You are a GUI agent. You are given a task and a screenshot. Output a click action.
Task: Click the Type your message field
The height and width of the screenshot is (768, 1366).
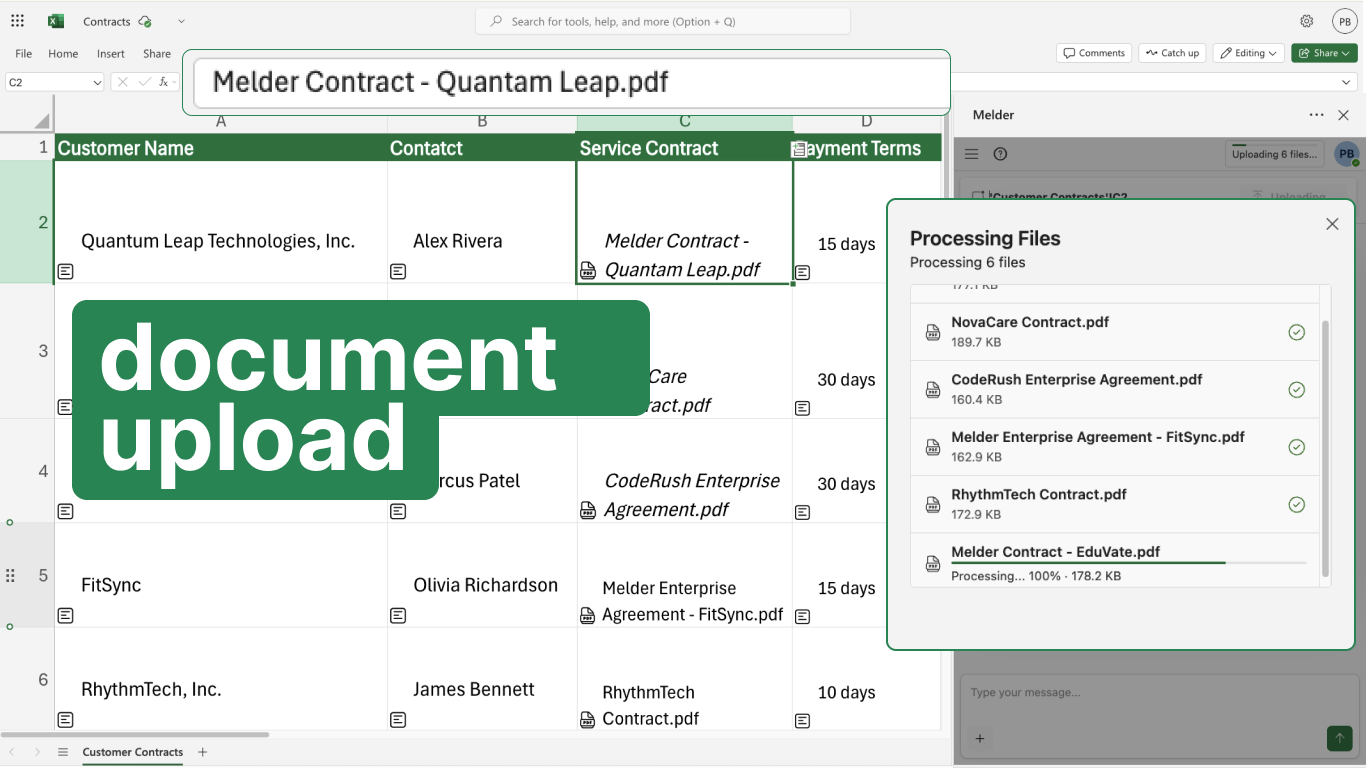1158,692
